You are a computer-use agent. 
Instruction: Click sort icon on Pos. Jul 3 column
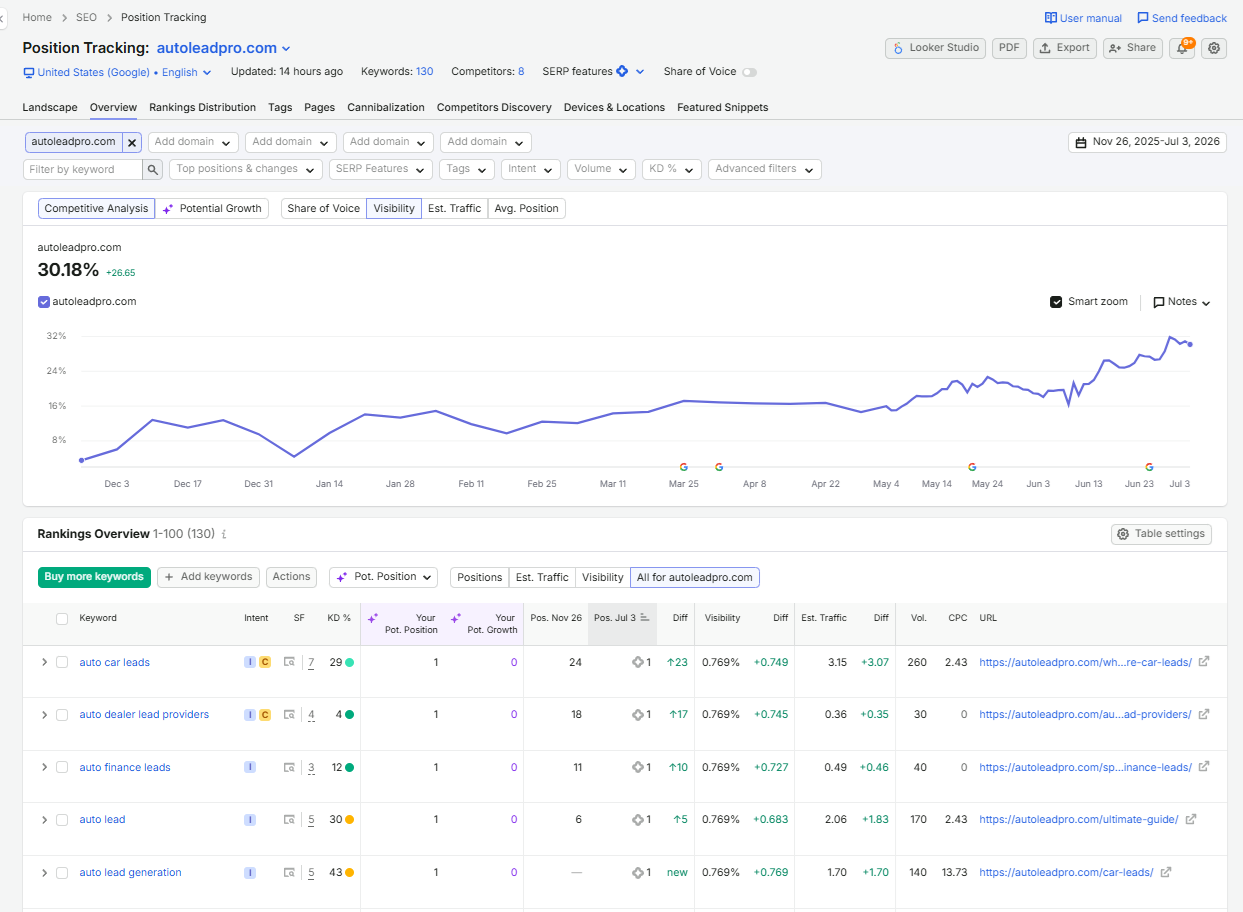click(x=645, y=618)
